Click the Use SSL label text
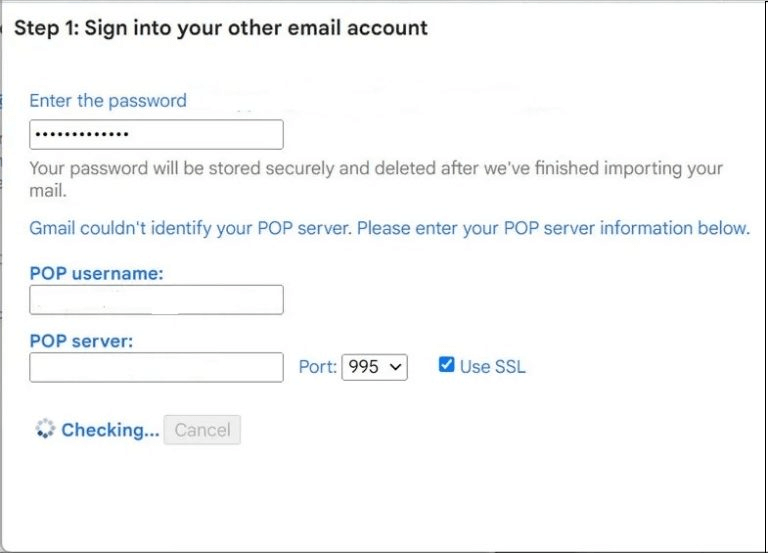 (492, 366)
